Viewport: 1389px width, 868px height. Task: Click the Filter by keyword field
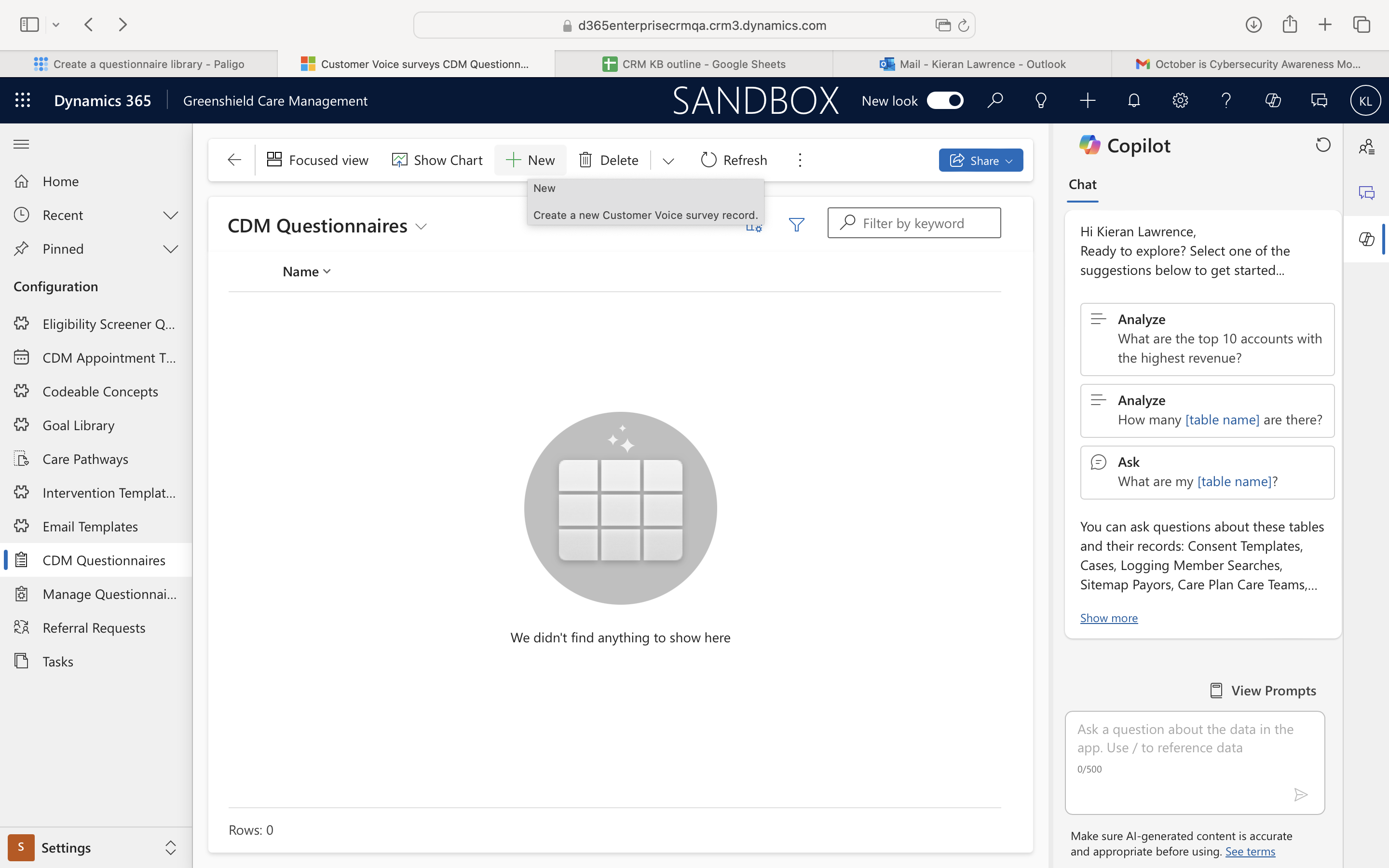[x=914, y=223]
